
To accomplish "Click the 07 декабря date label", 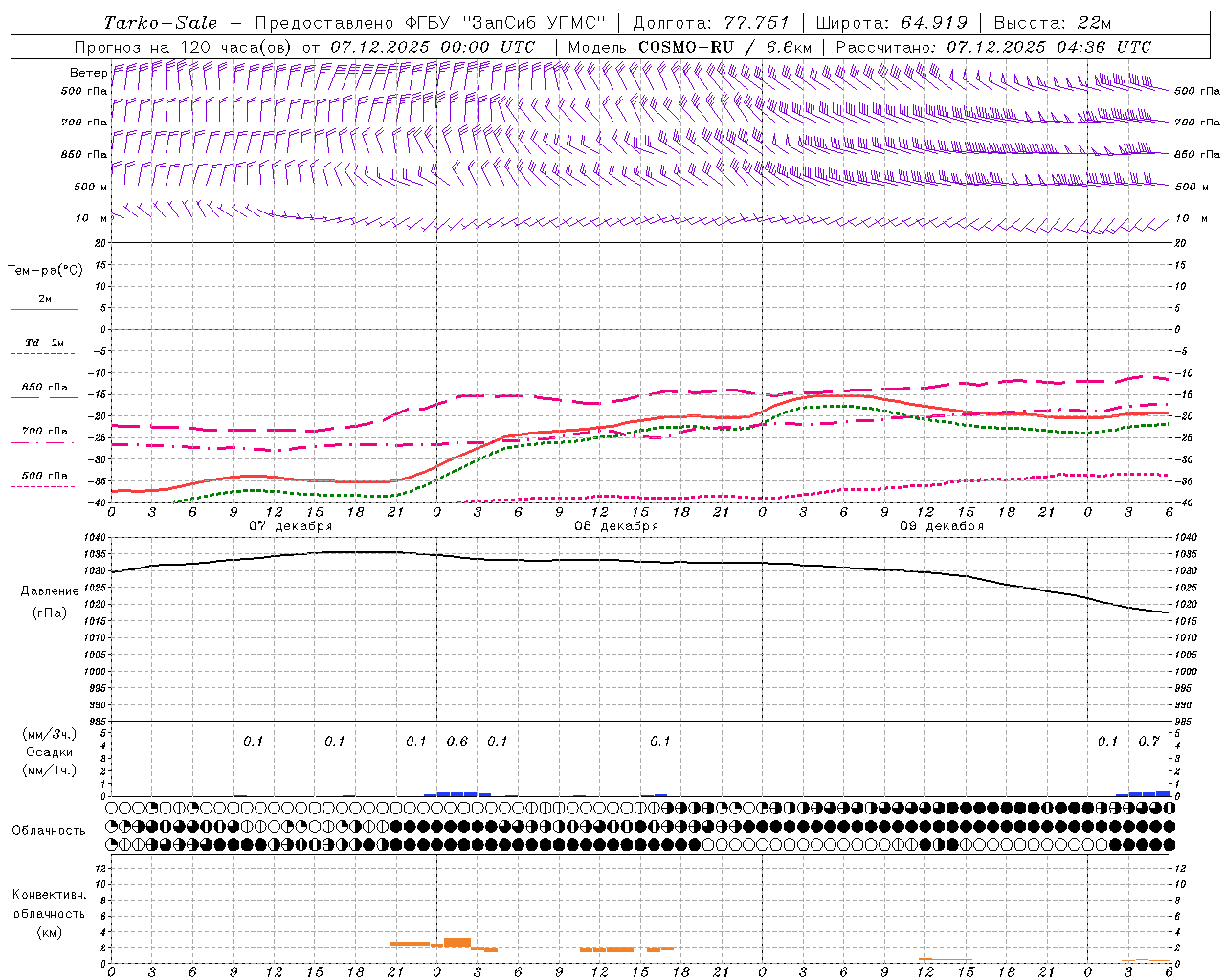I will coord(291,526).
